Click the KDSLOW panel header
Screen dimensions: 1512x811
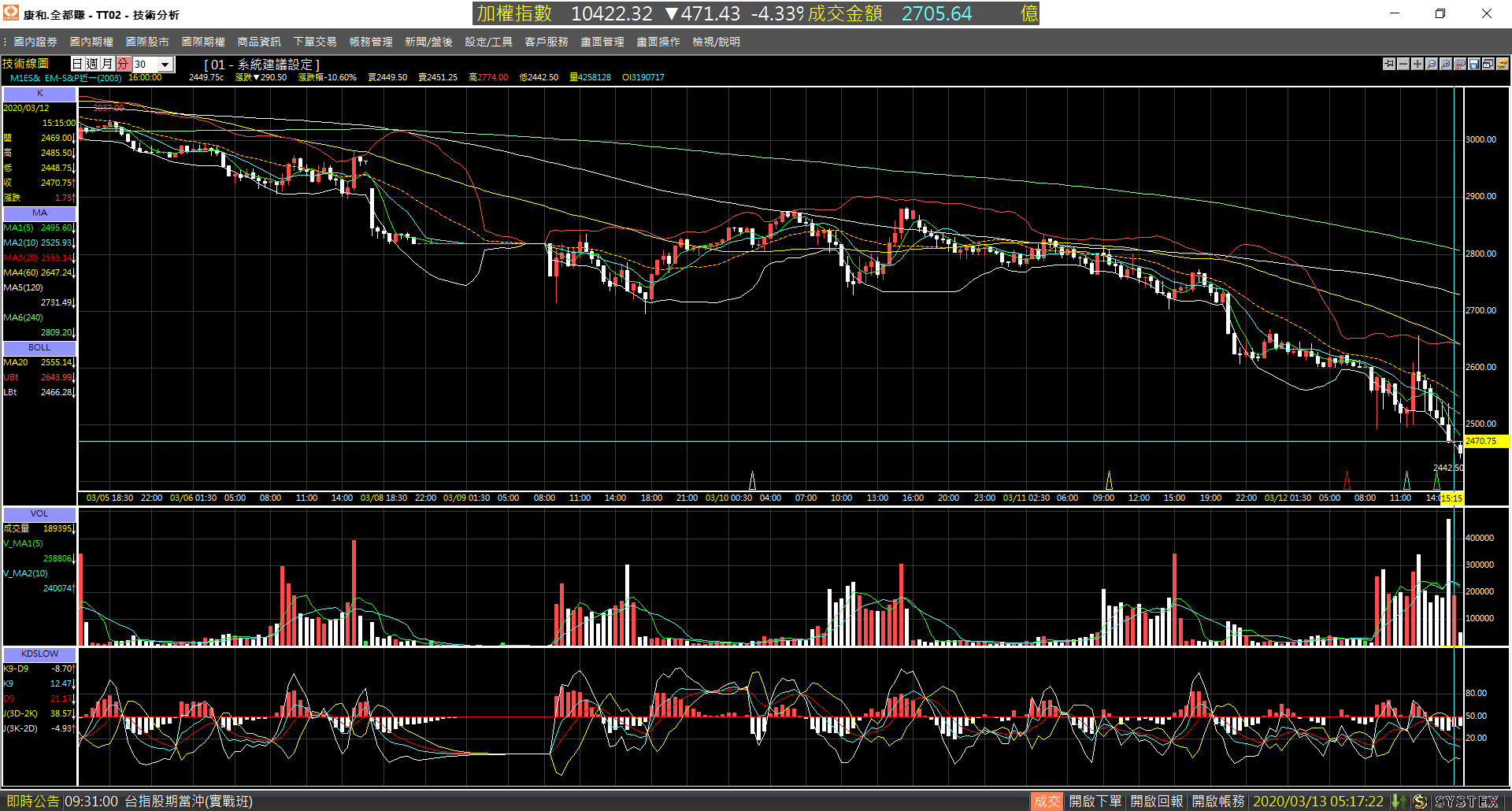39,654
